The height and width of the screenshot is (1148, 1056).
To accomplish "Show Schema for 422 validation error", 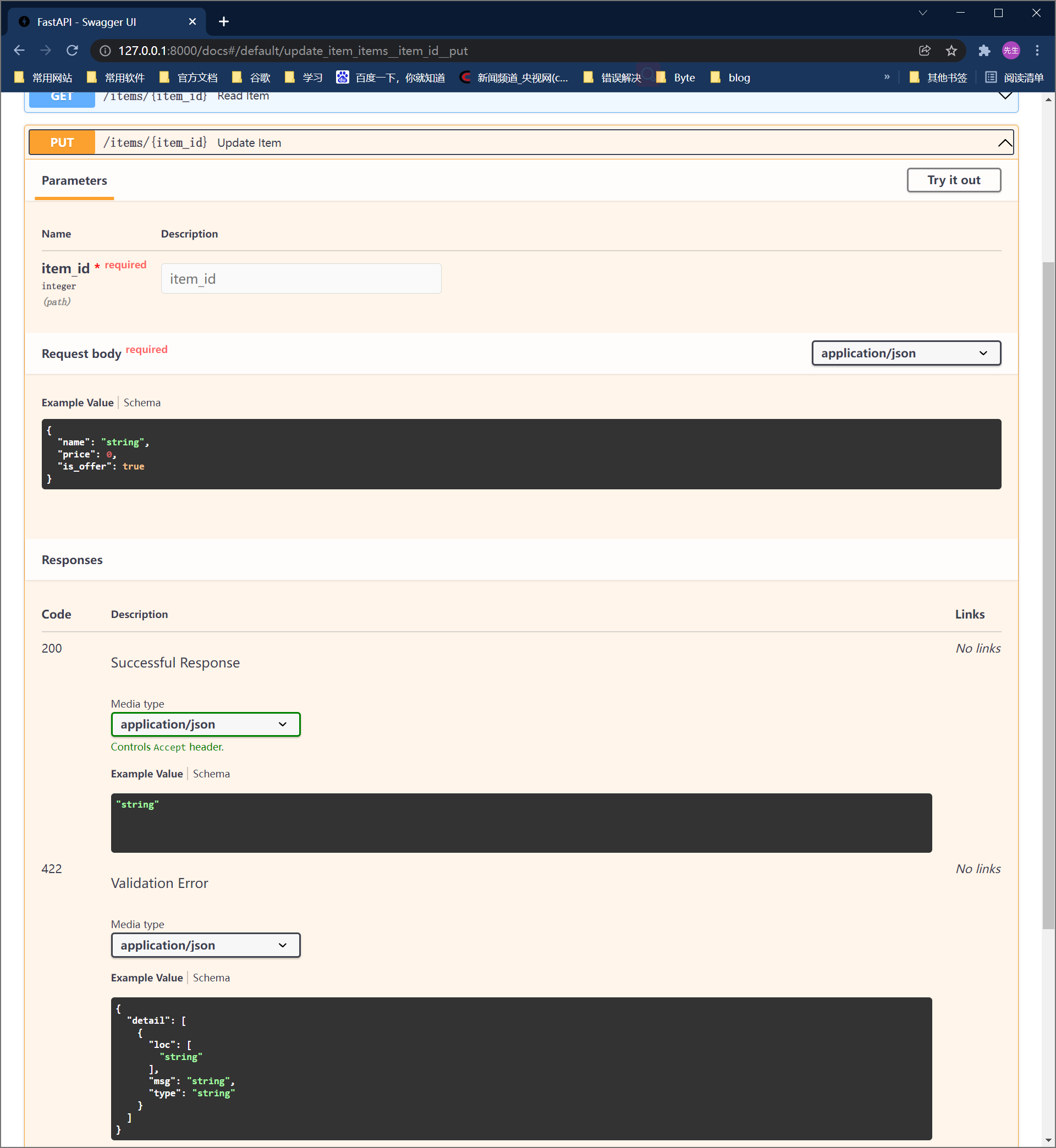I will [x=211, y=978].
